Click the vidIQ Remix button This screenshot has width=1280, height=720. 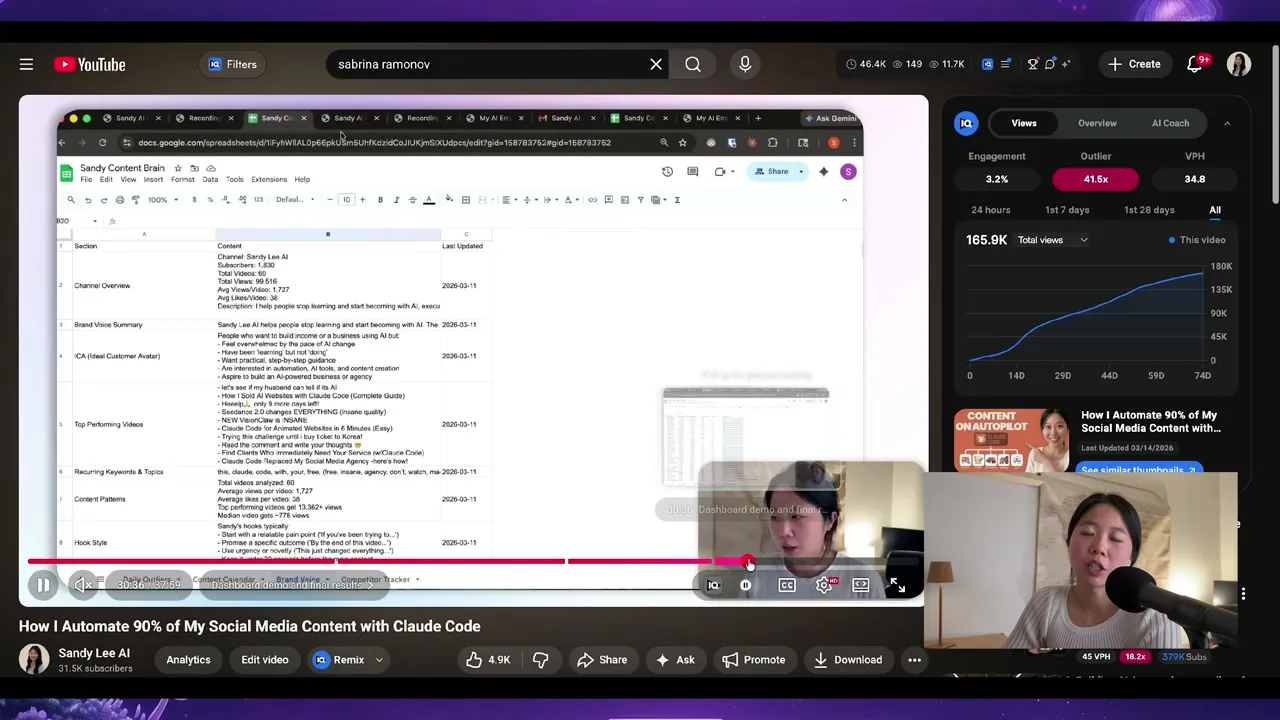pyautogui.click(x=338, y=660)
